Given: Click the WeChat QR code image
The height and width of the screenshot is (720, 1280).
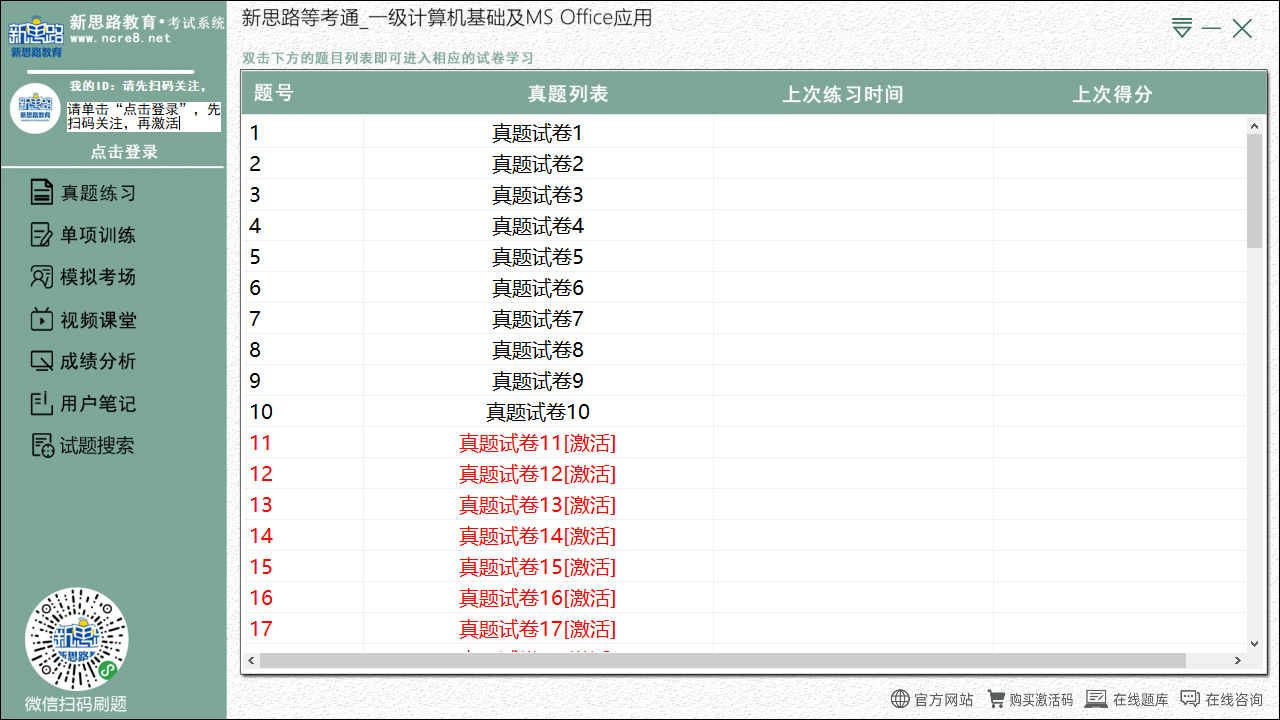Looking at the screenshot, I should 76,639.
